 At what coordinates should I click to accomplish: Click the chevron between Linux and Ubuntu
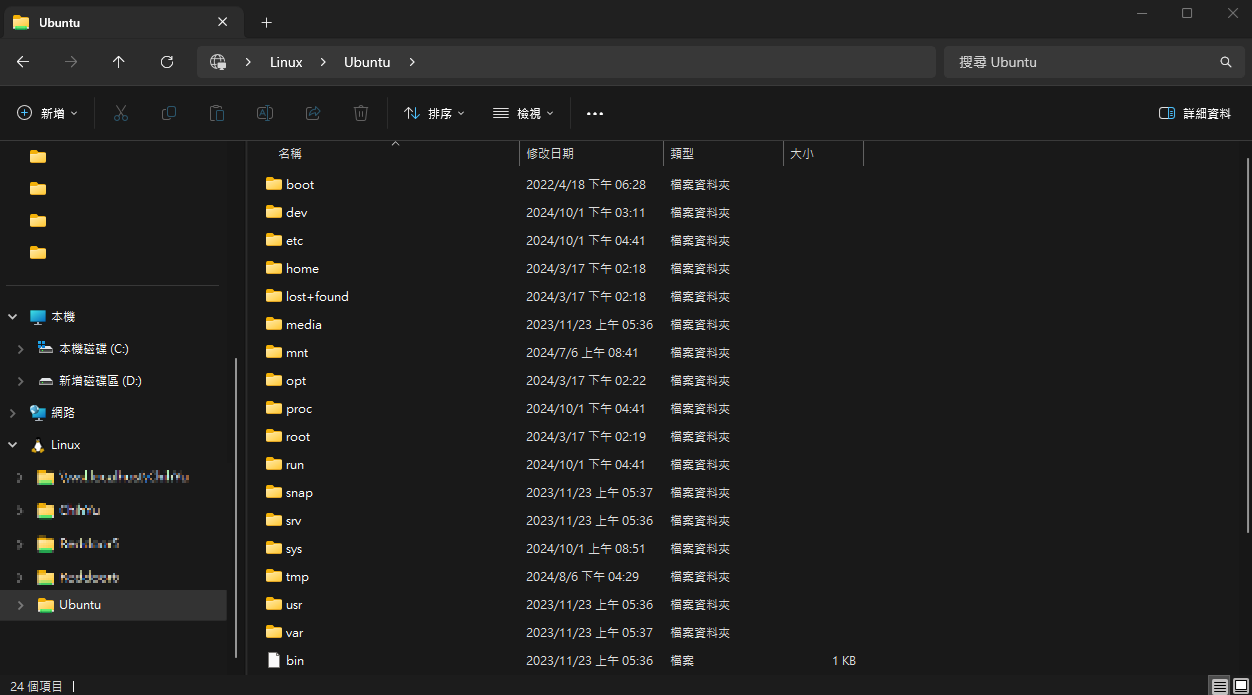[323, 62]
